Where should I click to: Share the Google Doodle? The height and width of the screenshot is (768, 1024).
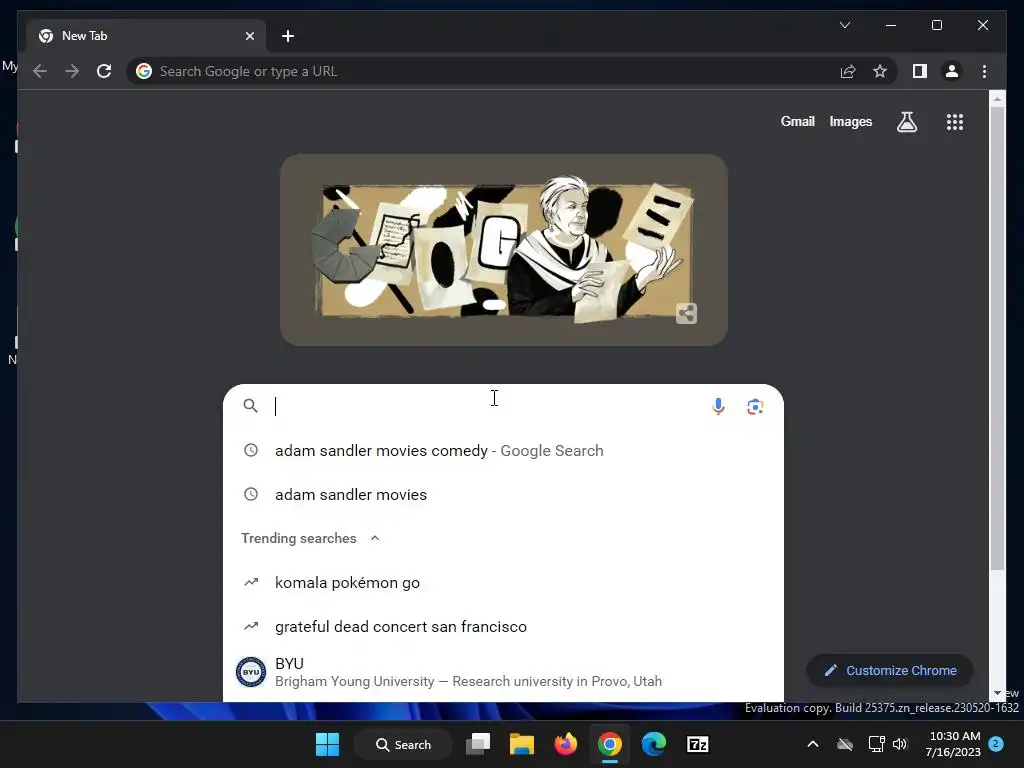[686, 313]
